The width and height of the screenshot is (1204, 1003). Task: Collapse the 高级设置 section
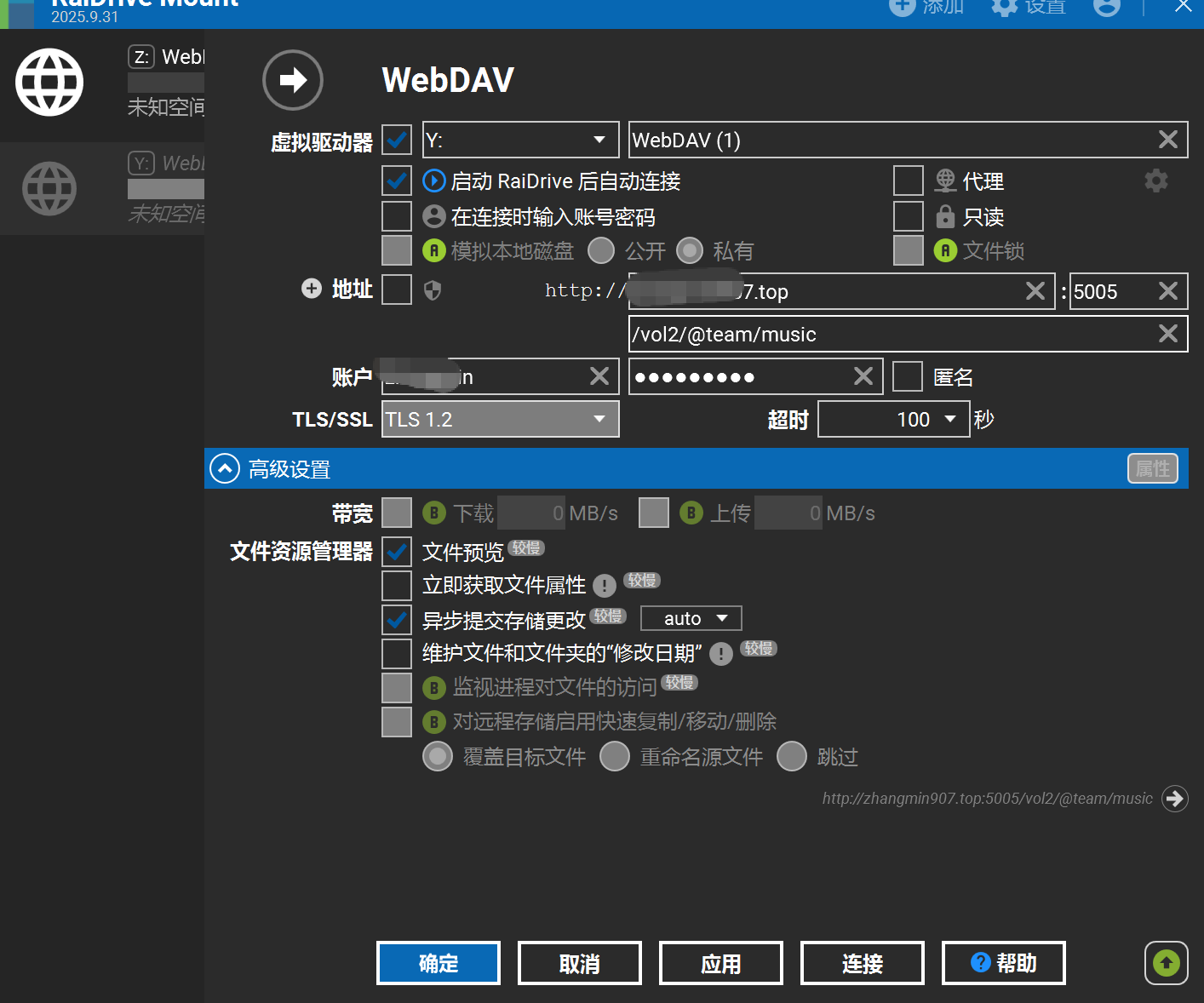(x=225, y=468)
